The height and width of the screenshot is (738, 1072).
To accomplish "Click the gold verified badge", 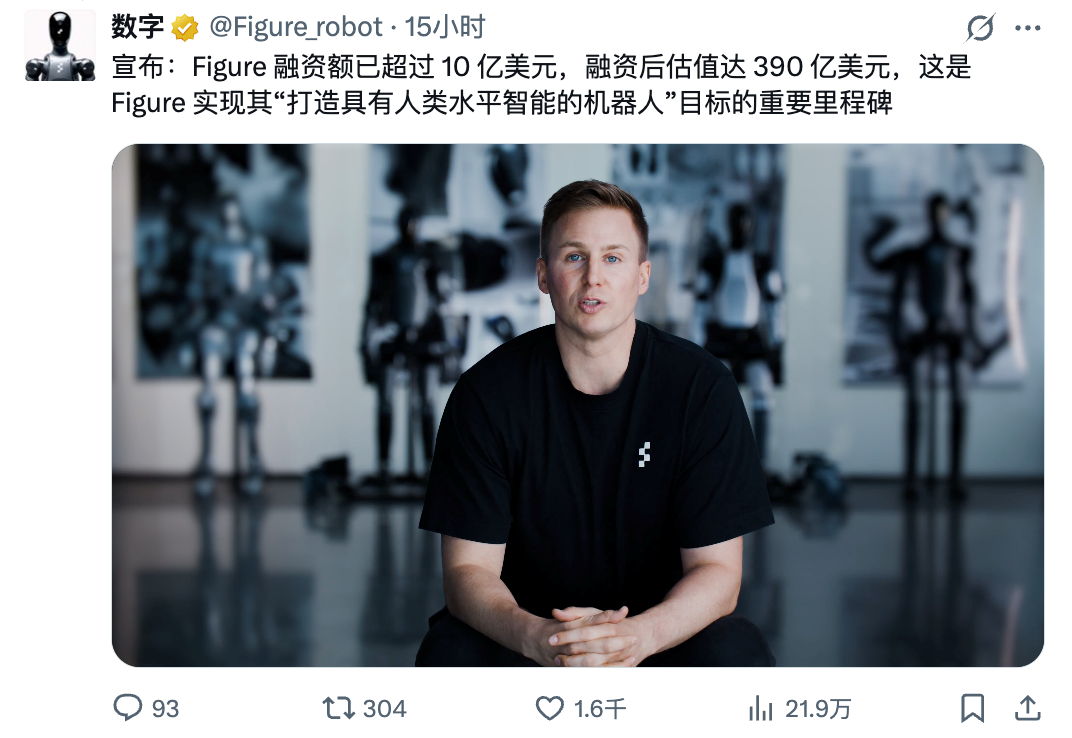I will click(185, 28).
